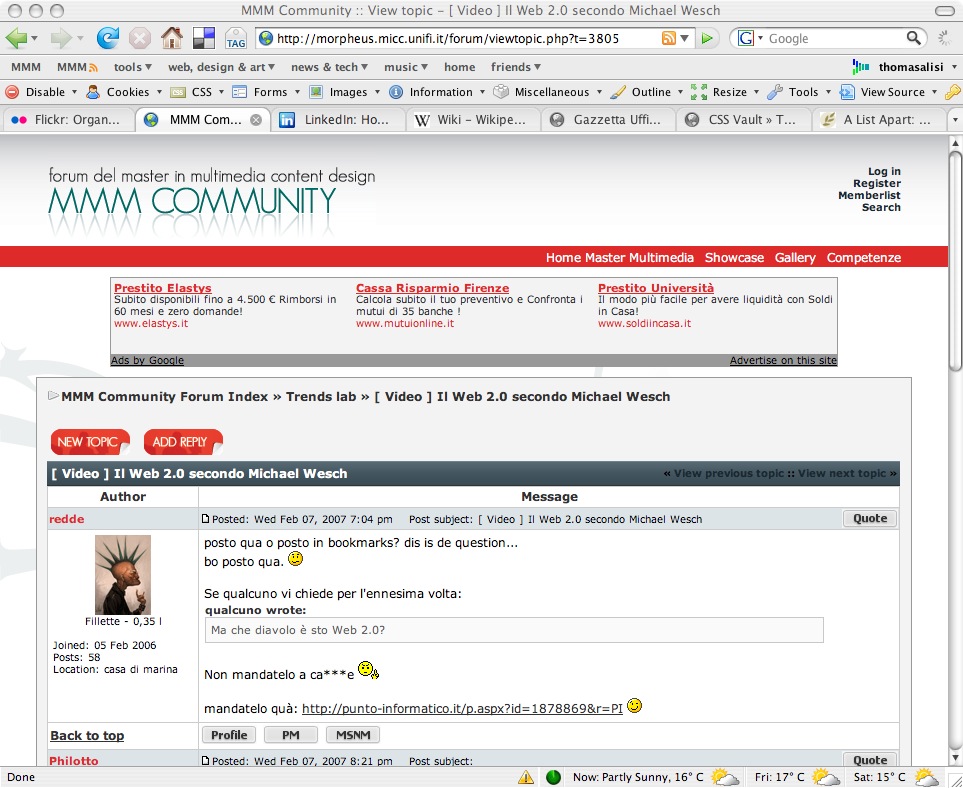Click the warning triangle icon in the status bar
The height and width of the screenshot is (788, 963).
pos(526,777)
